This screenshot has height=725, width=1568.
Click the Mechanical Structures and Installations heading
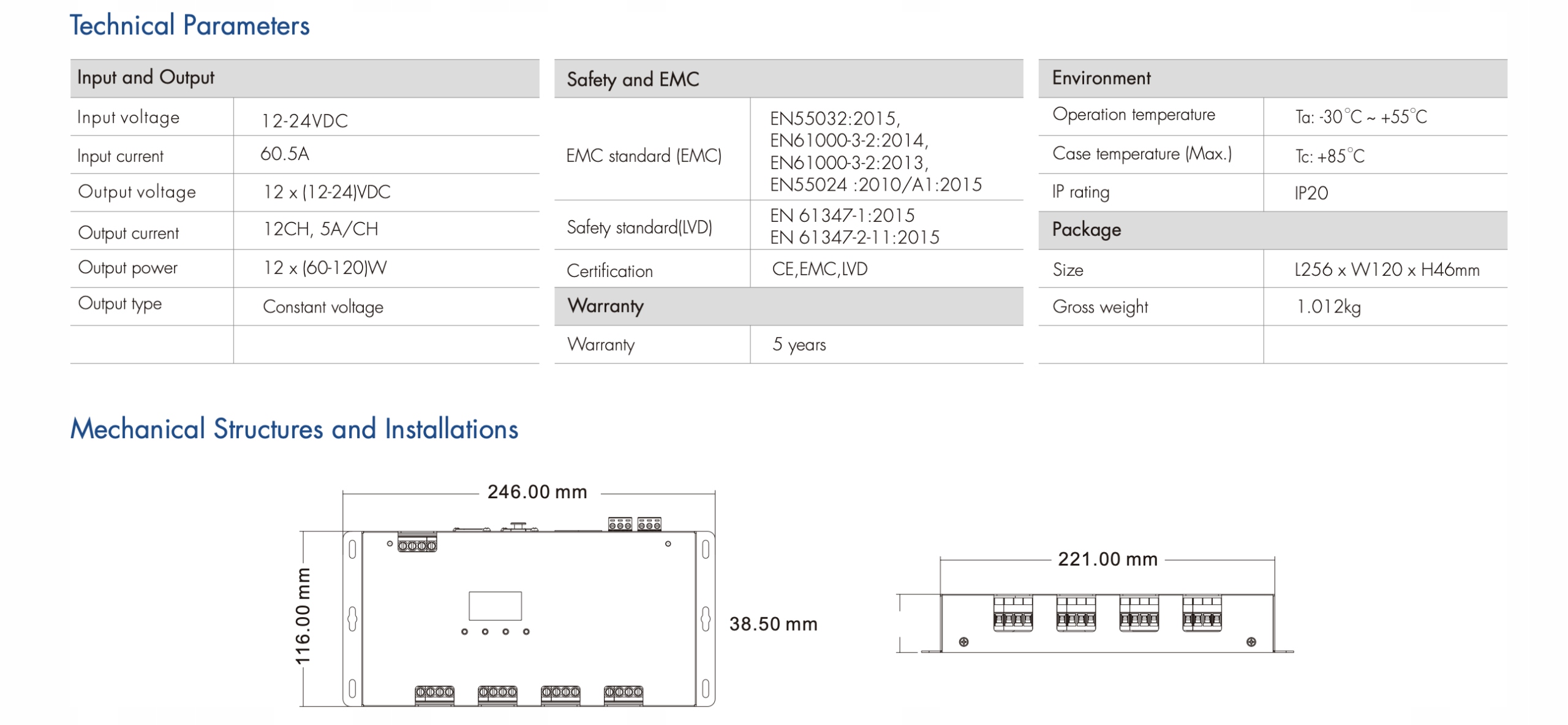[294, 429]
